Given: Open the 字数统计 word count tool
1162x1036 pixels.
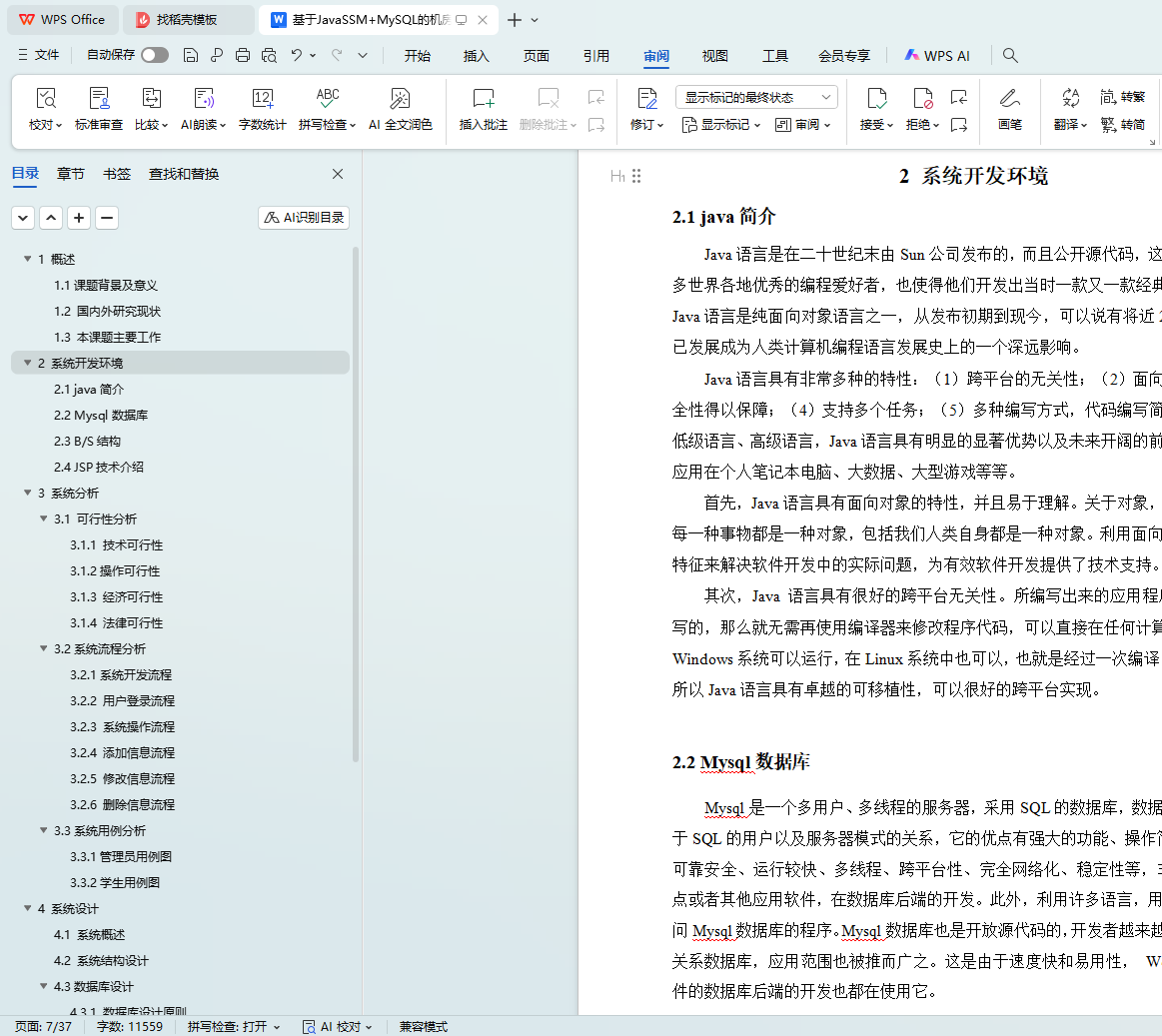Looking at the screenshot, I should point(263,99).
